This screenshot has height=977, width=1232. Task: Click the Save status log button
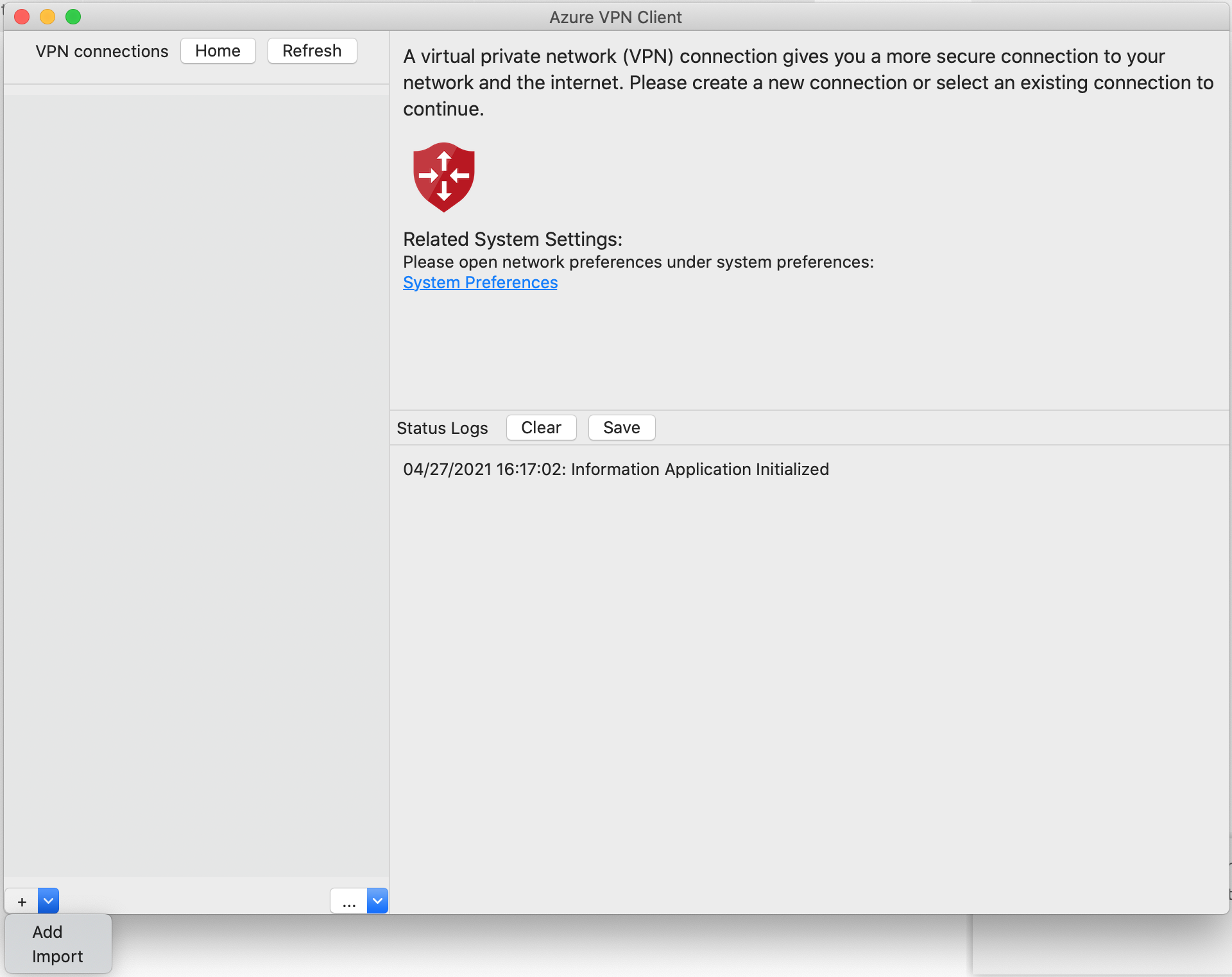click(x=621, y=427)
